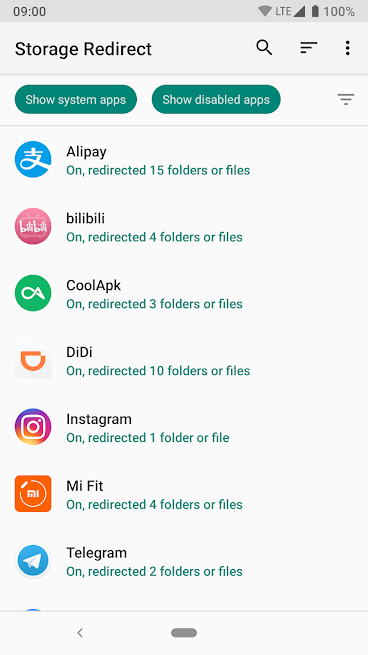Toggle the Show disabled apps chip
Viewport: 368px width, 655px height.
[216, 99]
